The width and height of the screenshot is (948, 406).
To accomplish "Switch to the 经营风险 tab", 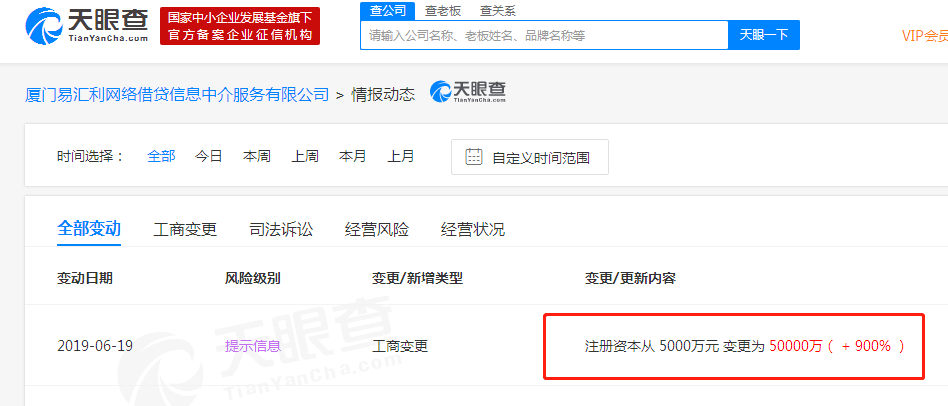I will pyautogui.click(x=377, y=230).
